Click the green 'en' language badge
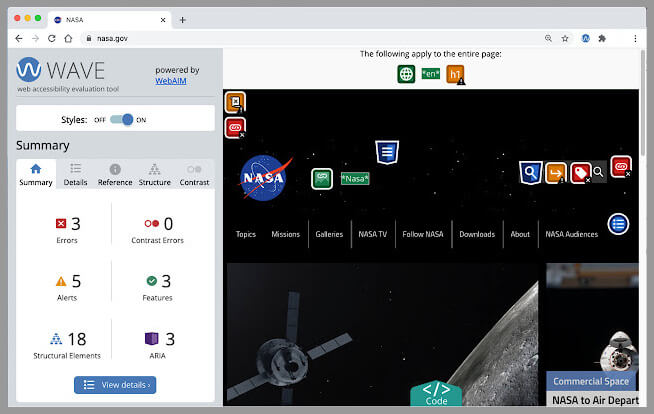The height and width of the screenshot is (414, 654). tap(430, 74)
